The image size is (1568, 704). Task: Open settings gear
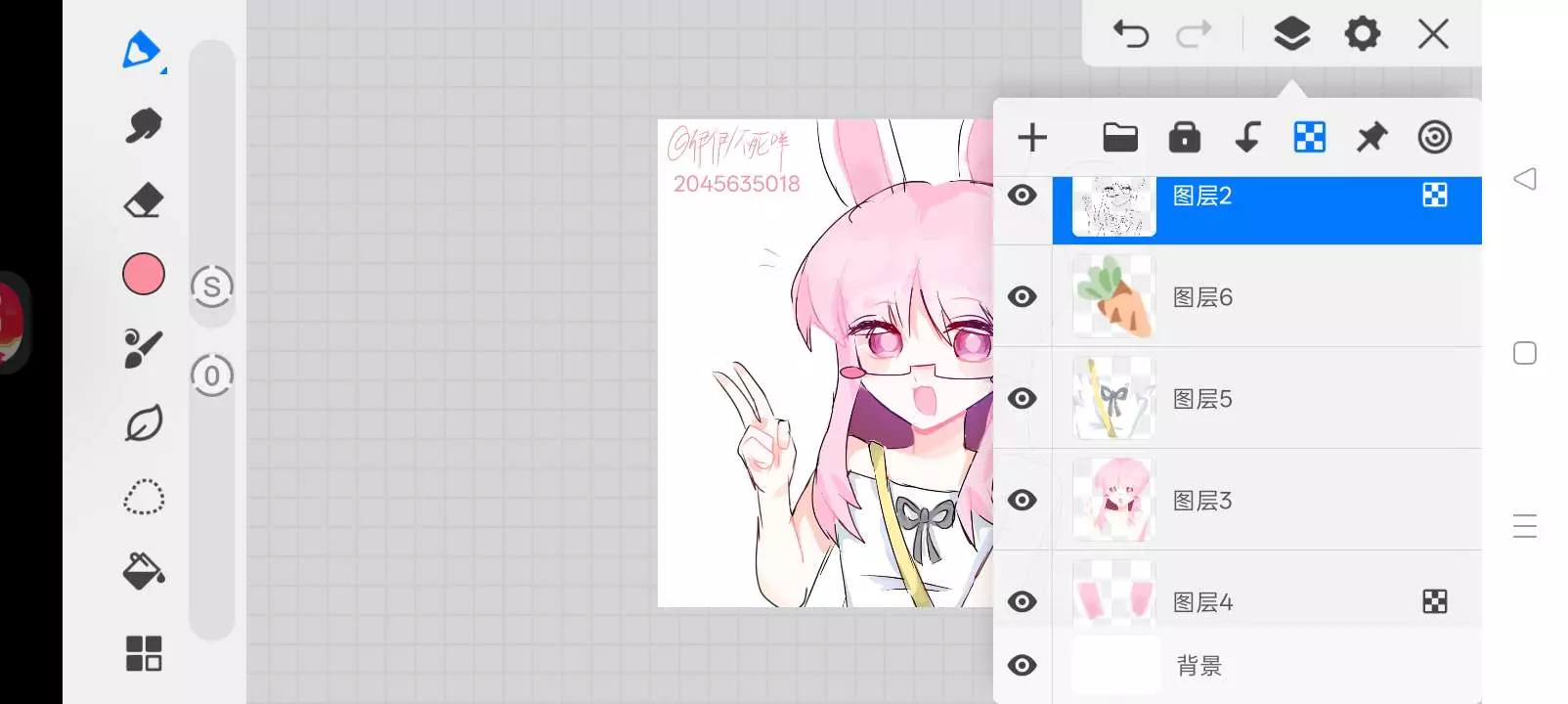[x=1362, y=34]
